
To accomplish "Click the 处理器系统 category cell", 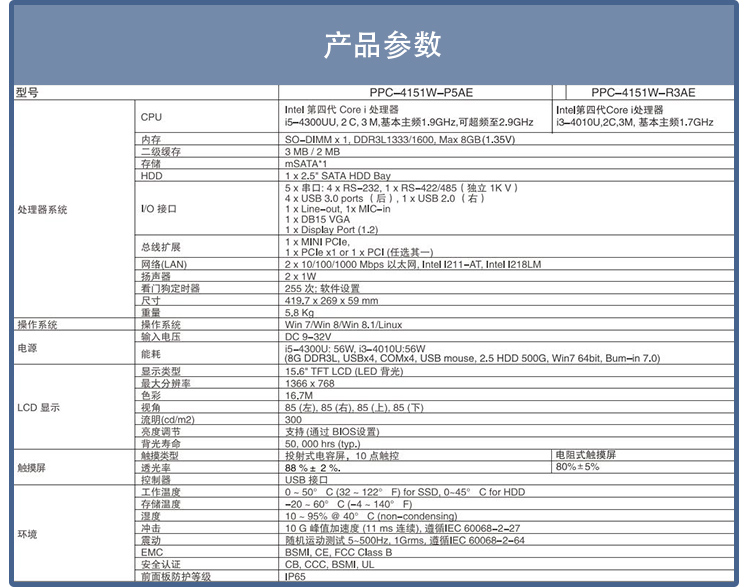I will [43, 210].
